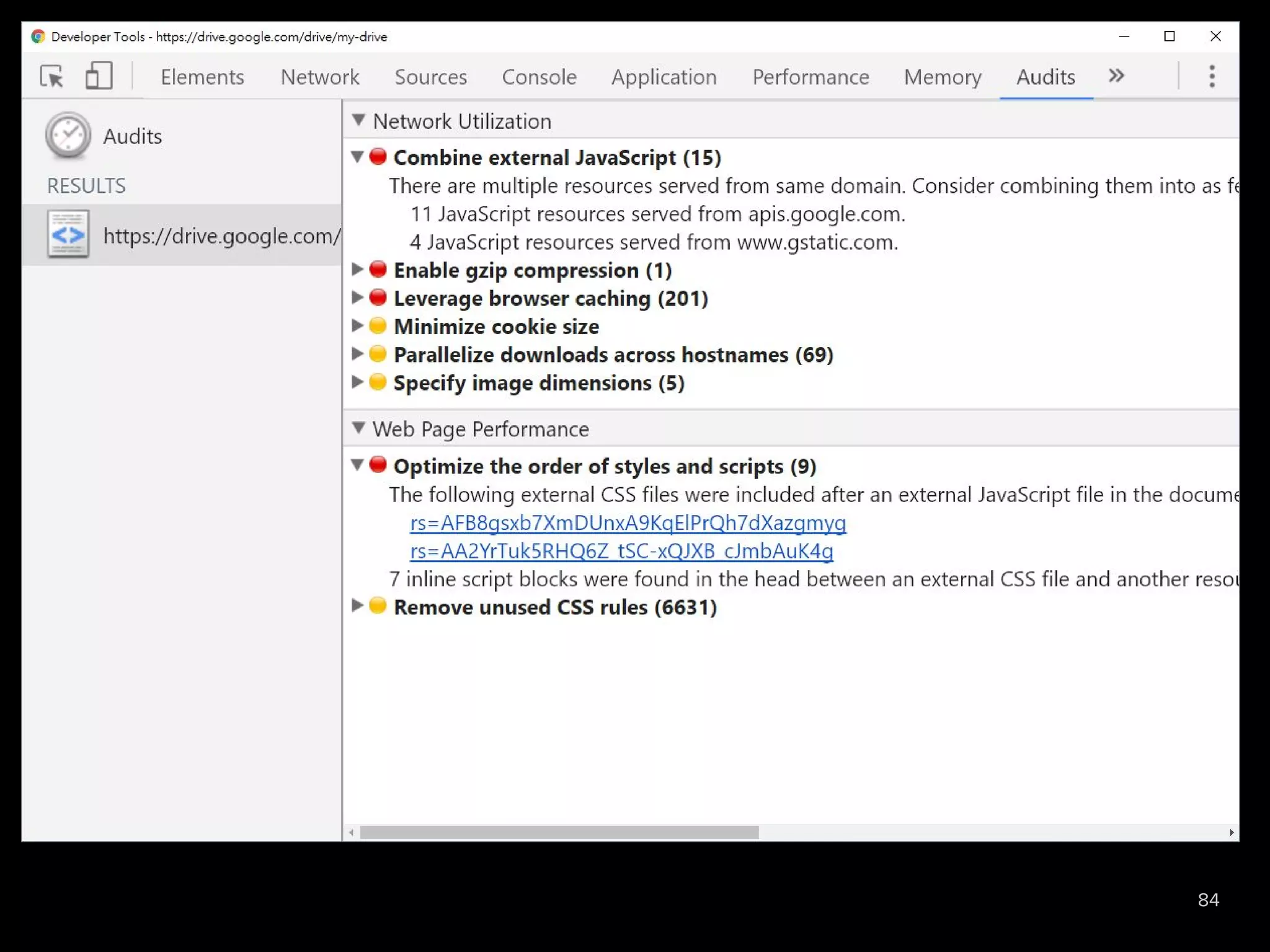Click the horizontal scrollbar thumb
The image size is (1270, 952).
pos(559,832)
